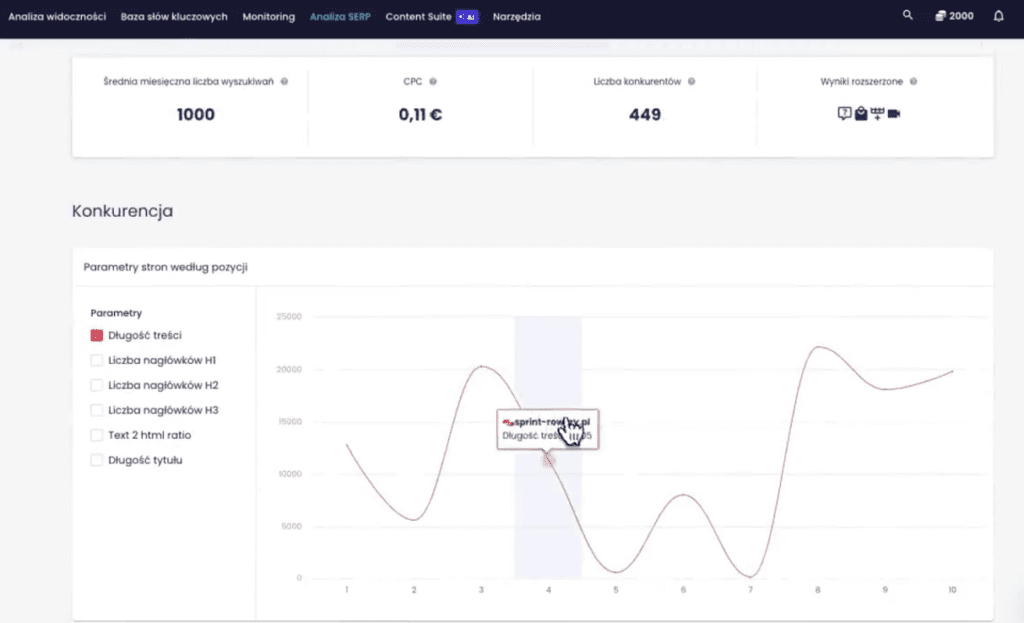1024x623 pixels.
Task: Click sprint-rowery.pl domain in chart tooltip
Action: click(x=552, y=423)
